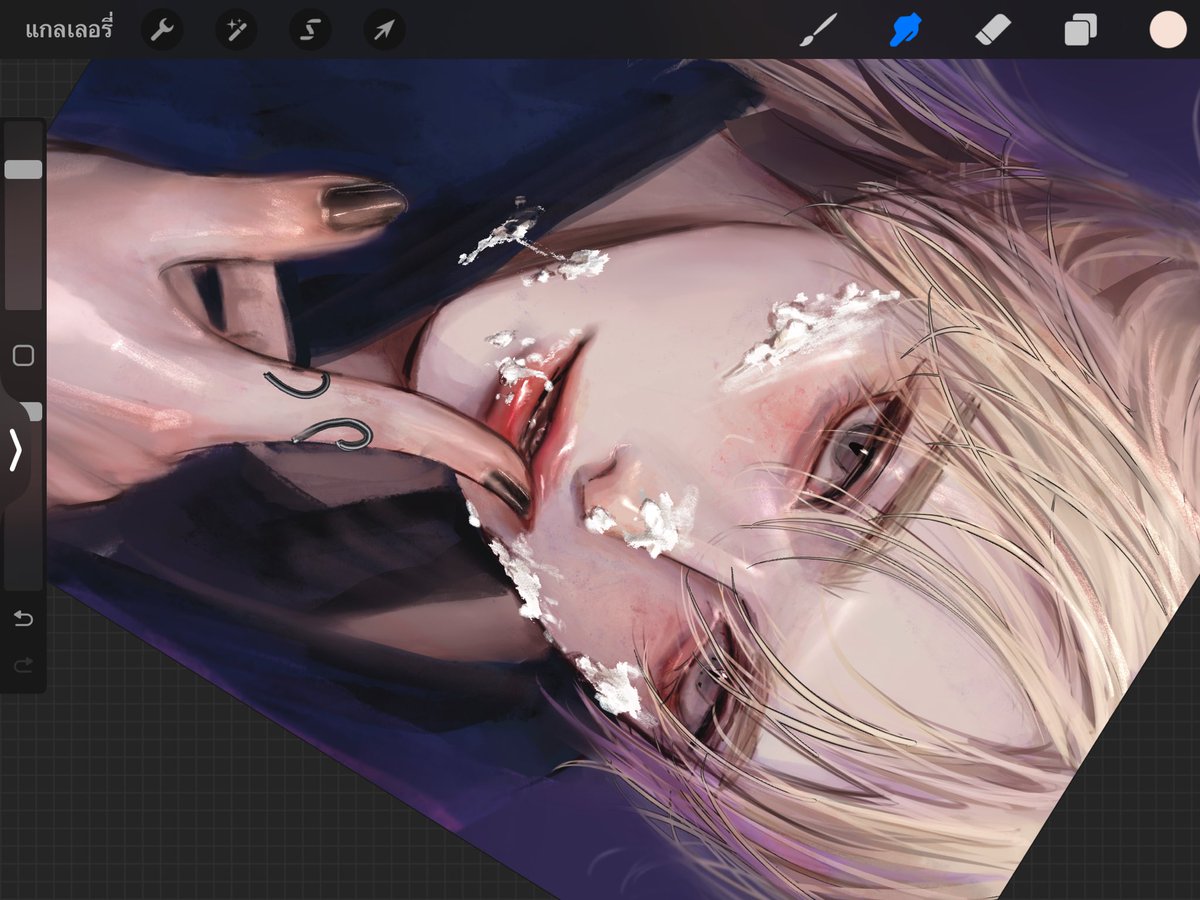The height and width of the screenshot is (900, 1200).
Task: Open Adjustments with the magic wand icon
Action: (x=234, y=29)
